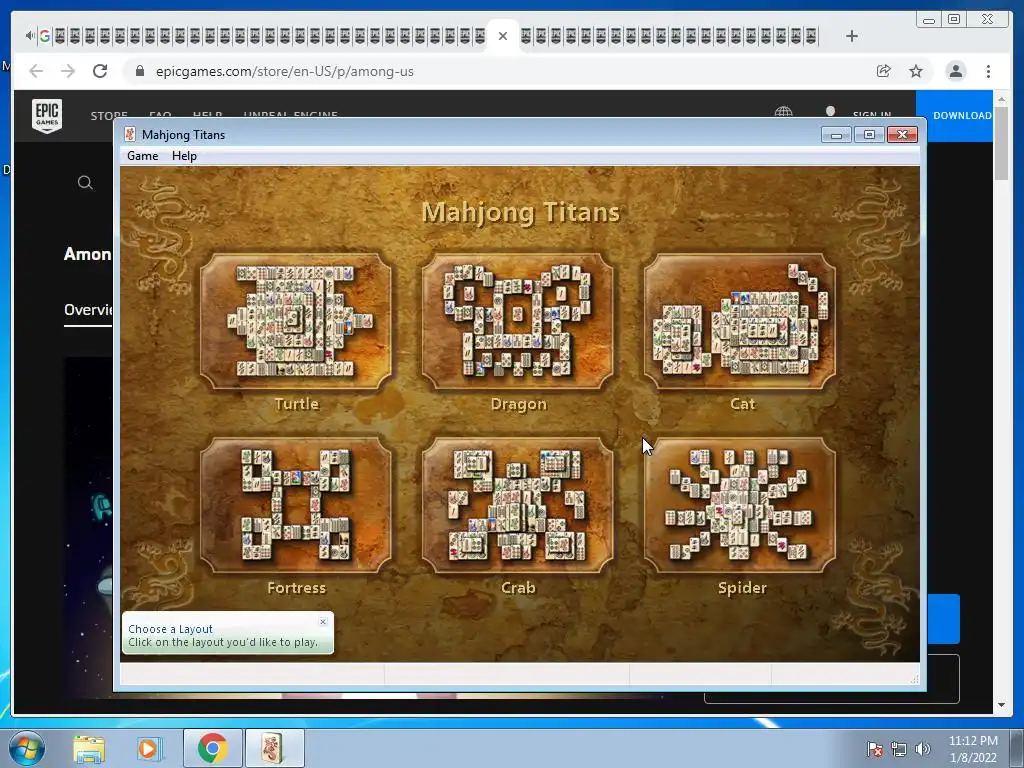1024x768 pixels.
Task: Open the volume tray icon
Action: click(x=922, y=749)
